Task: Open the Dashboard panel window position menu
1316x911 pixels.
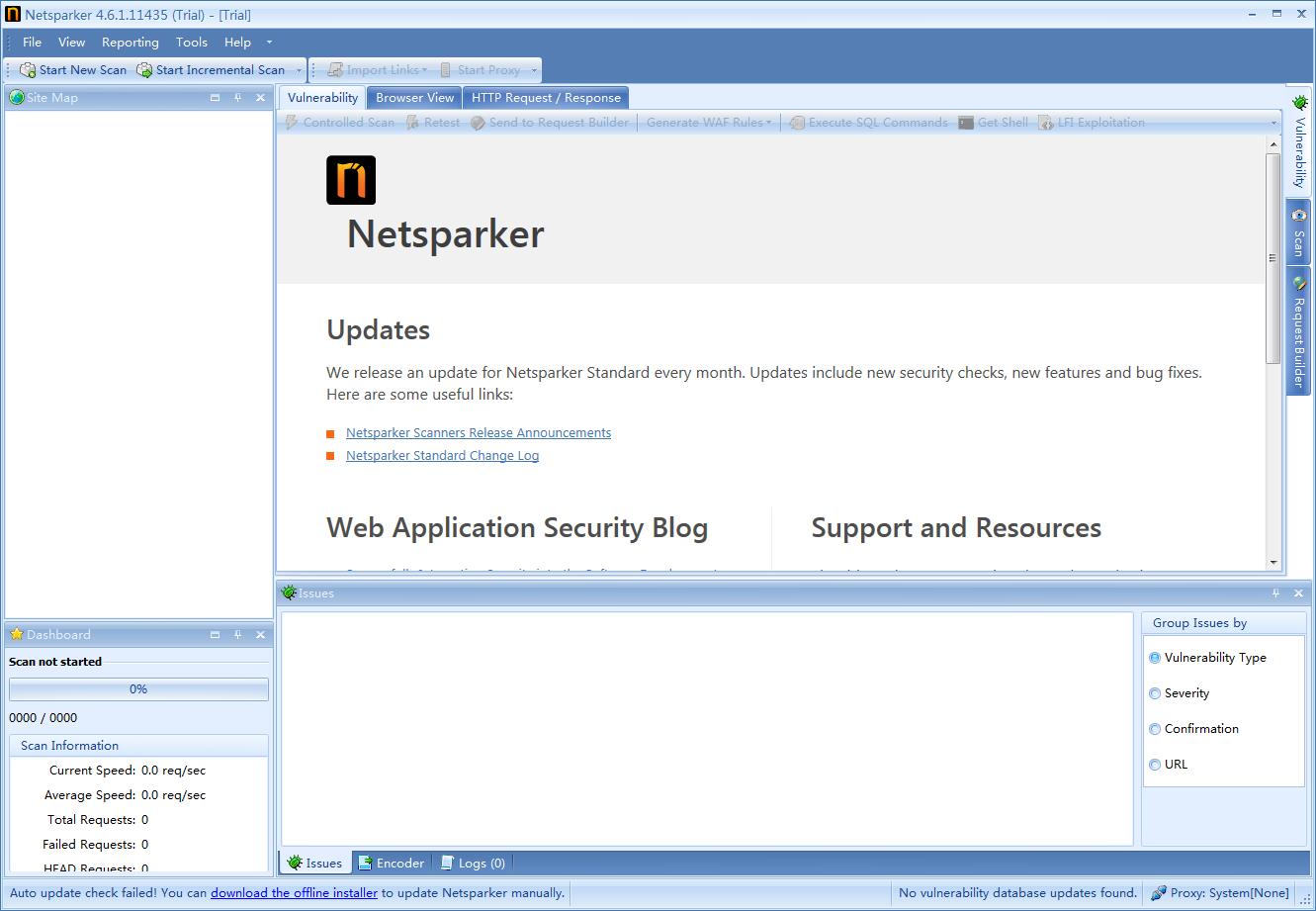Action: click(x=216, y=634)
